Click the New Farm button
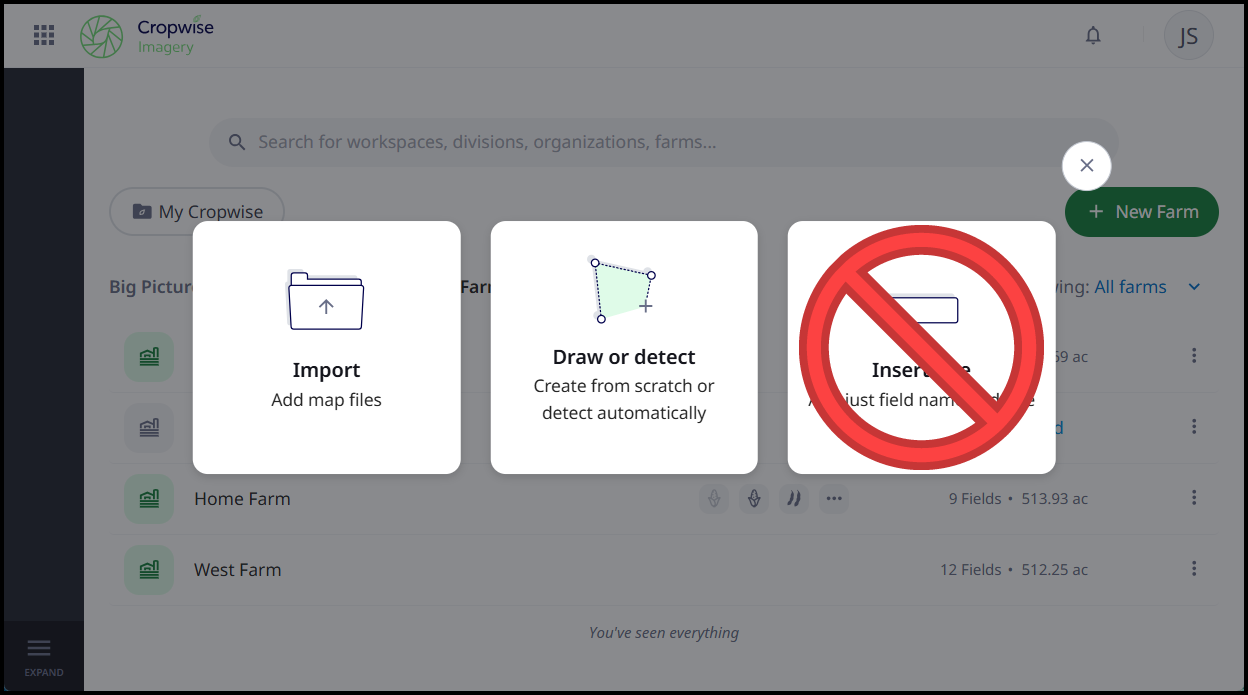The image size is (1248, 695). (x=1141, y=211)
